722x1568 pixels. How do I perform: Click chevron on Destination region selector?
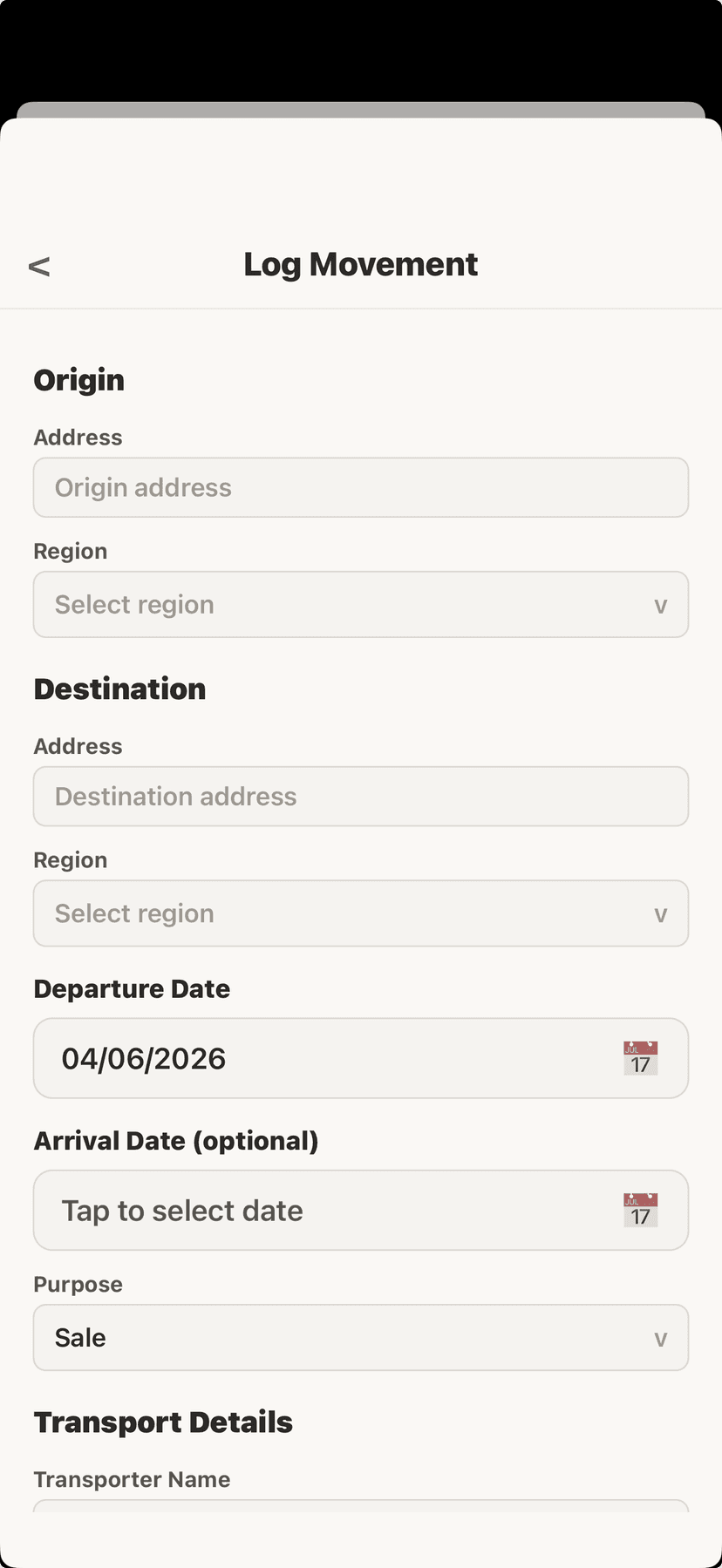(x=660, y=914)
